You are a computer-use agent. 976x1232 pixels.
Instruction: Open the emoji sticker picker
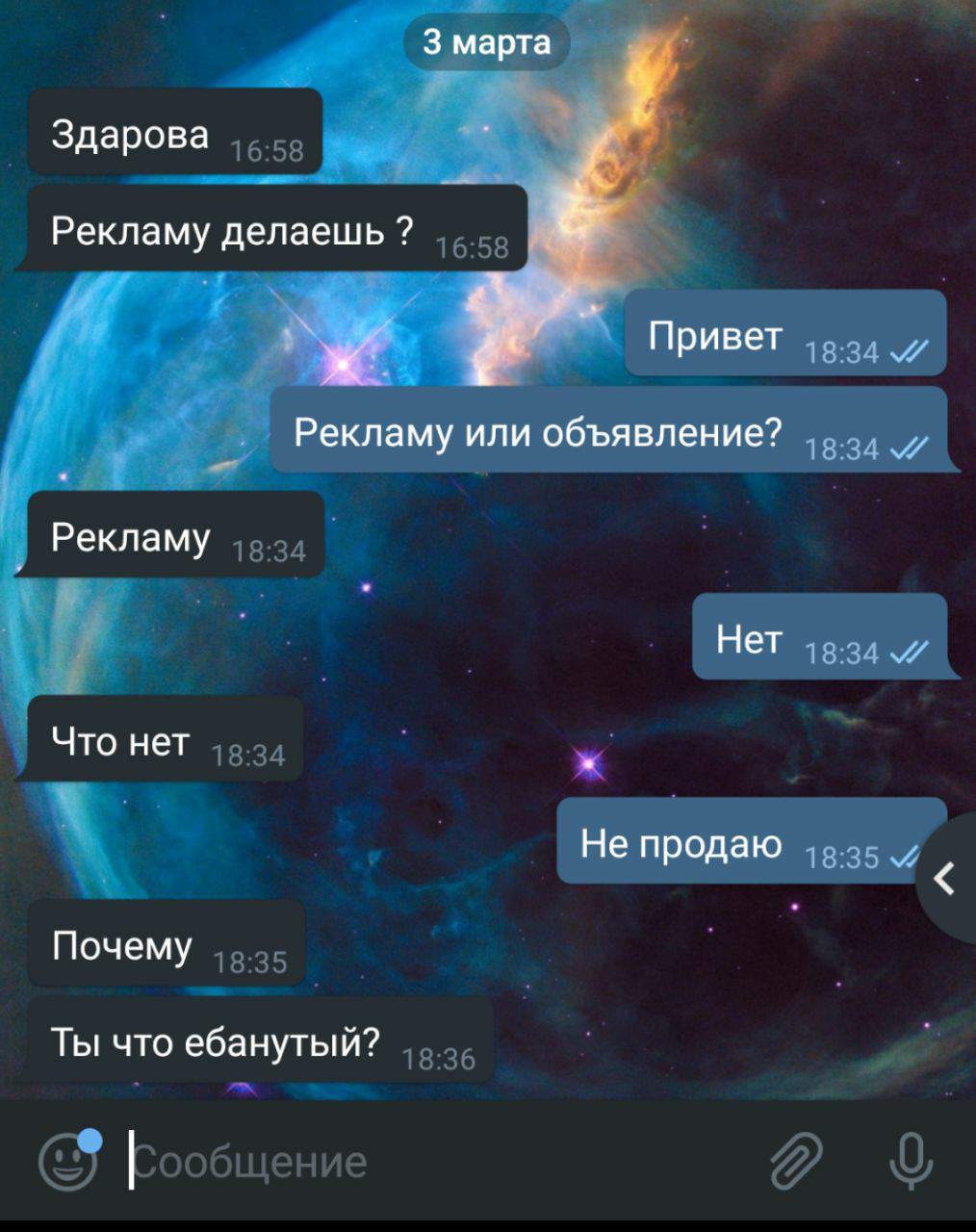pos(68,1163)
